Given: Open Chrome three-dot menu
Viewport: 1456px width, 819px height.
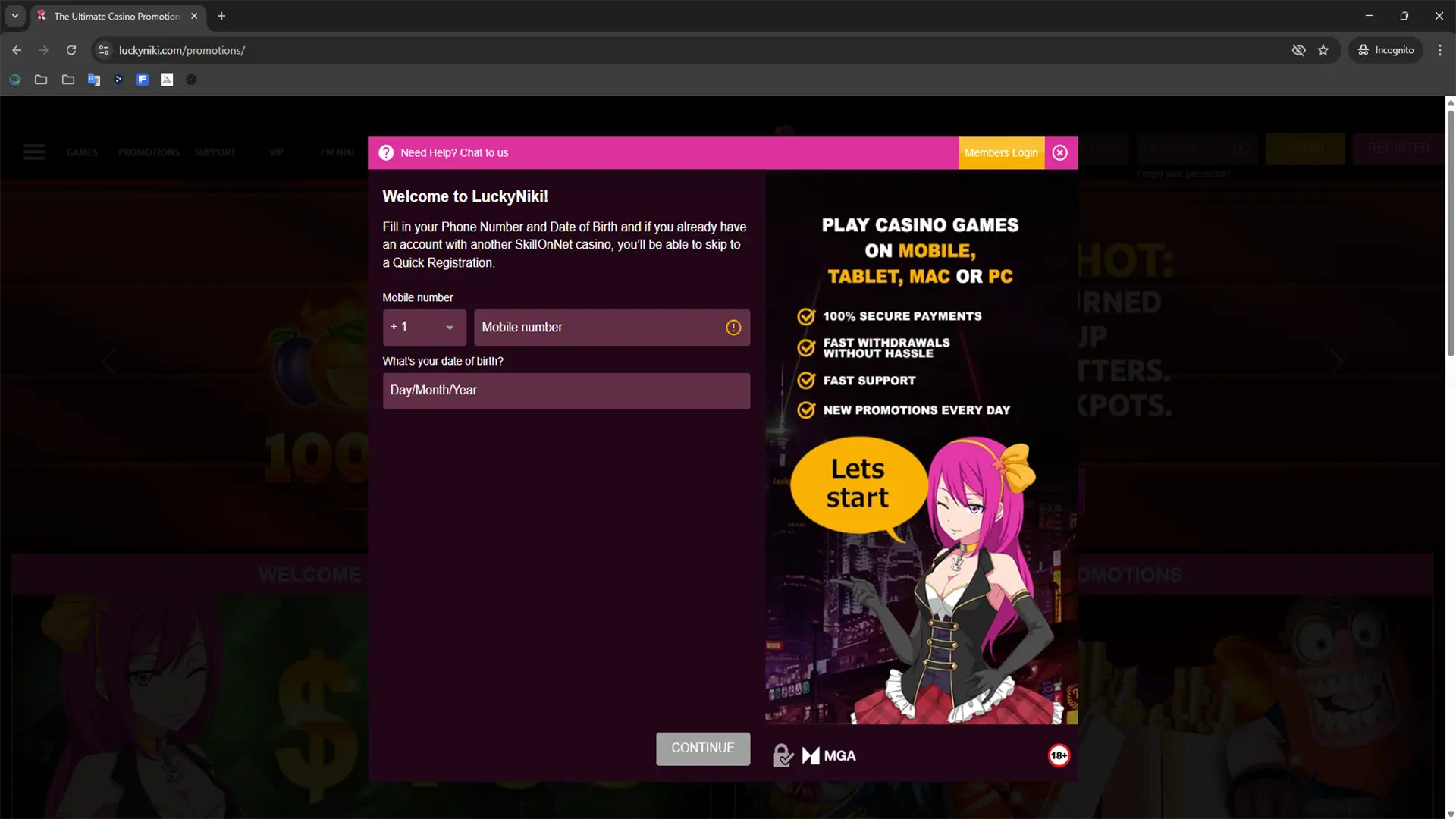Looking at the screenshot, I should pos(1439,50).
